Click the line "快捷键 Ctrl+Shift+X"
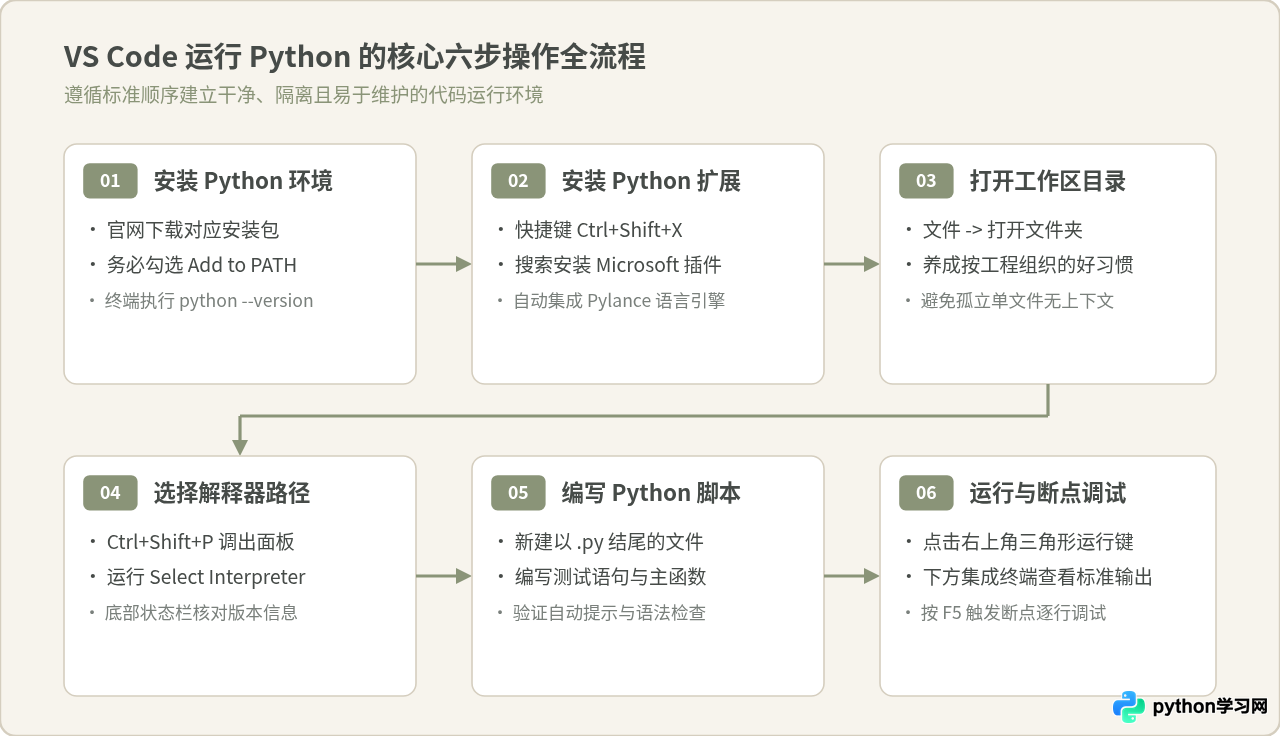 click(x=599, y=230)
